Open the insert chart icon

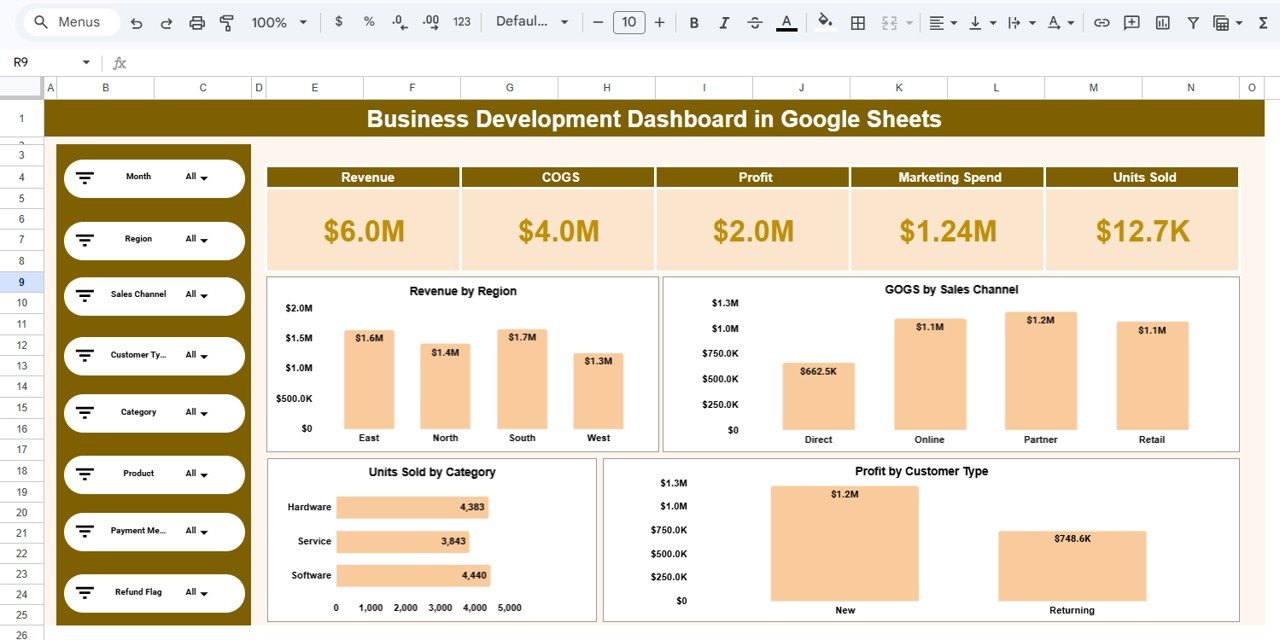[x=1162, y=21]
